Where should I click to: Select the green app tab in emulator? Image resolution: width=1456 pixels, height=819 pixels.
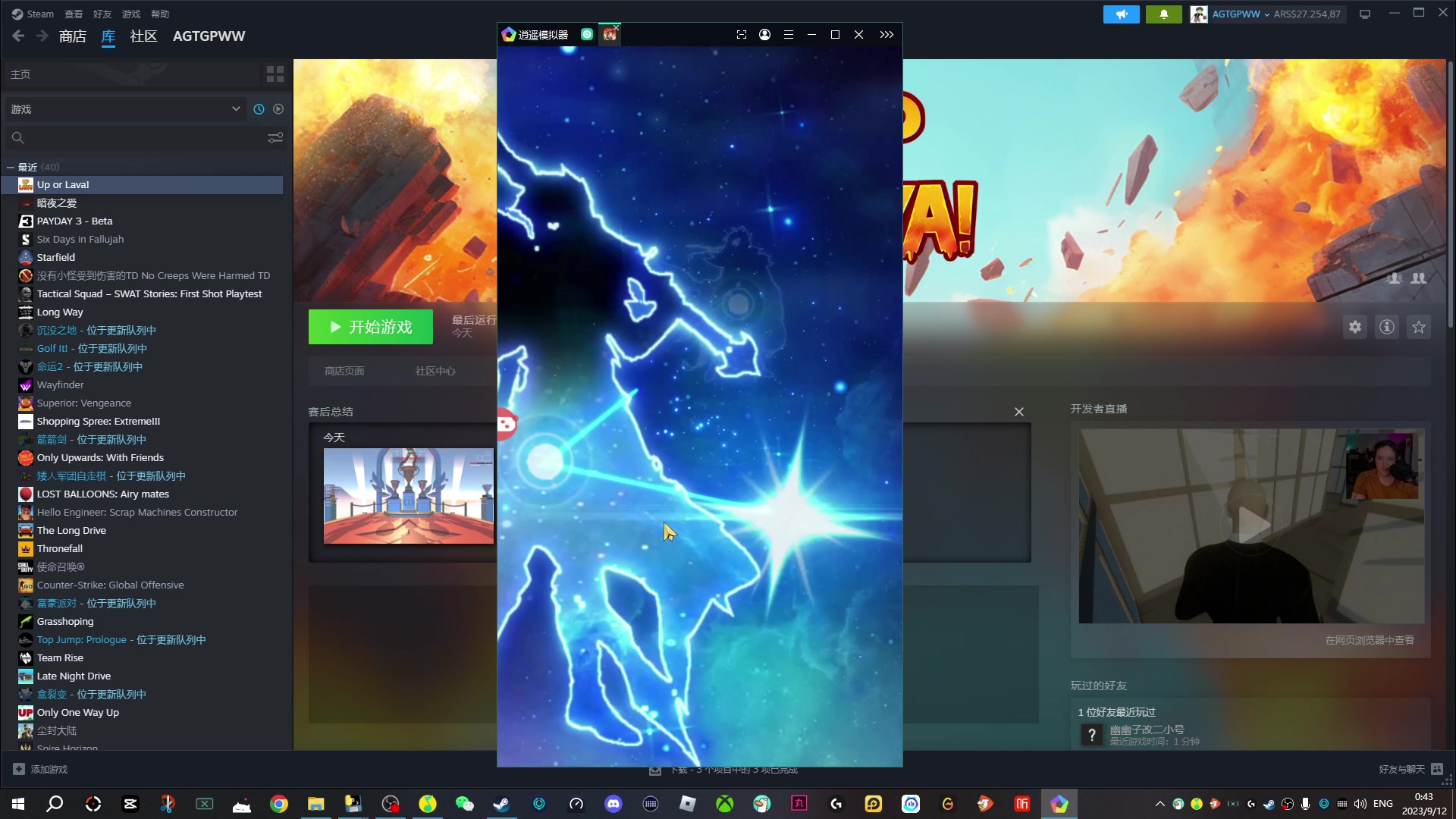point(587,34)
